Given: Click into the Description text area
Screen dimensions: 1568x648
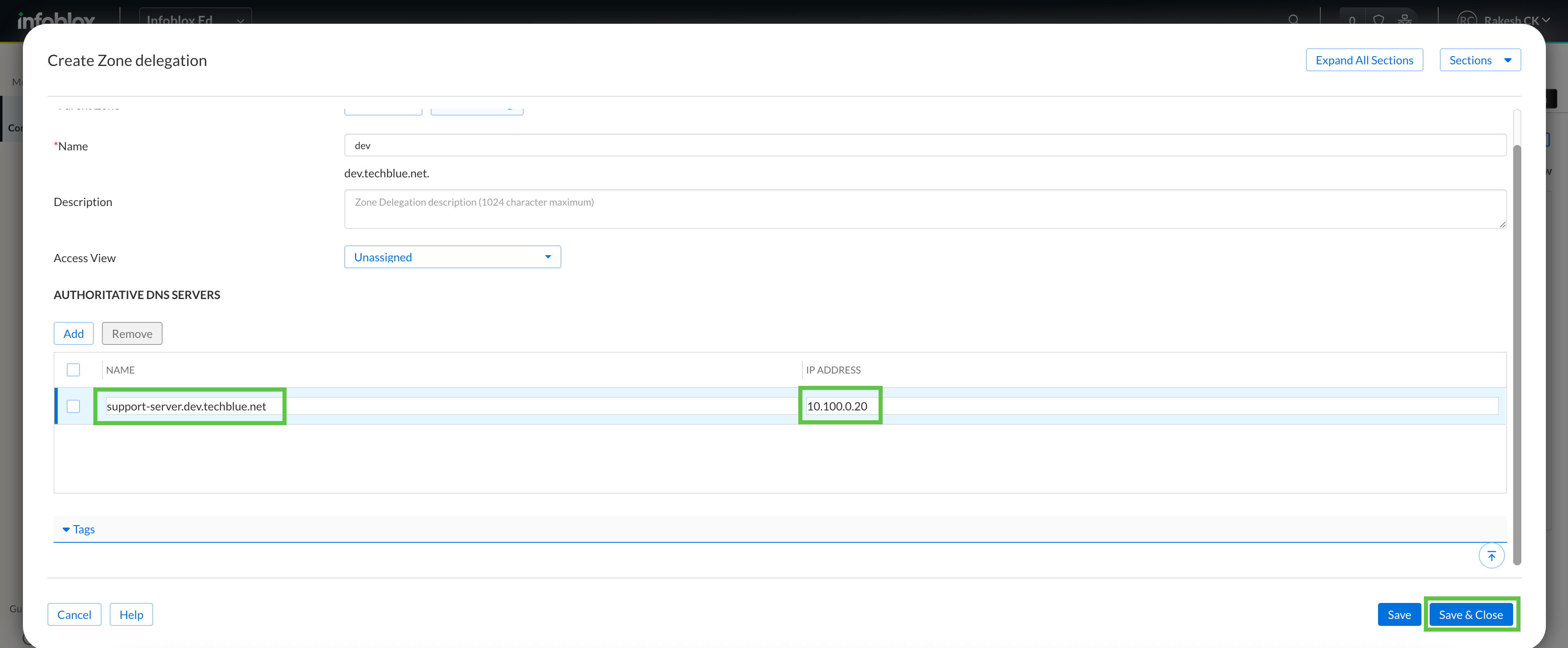Looking at the screenshot, I should [x=924, y=209].
